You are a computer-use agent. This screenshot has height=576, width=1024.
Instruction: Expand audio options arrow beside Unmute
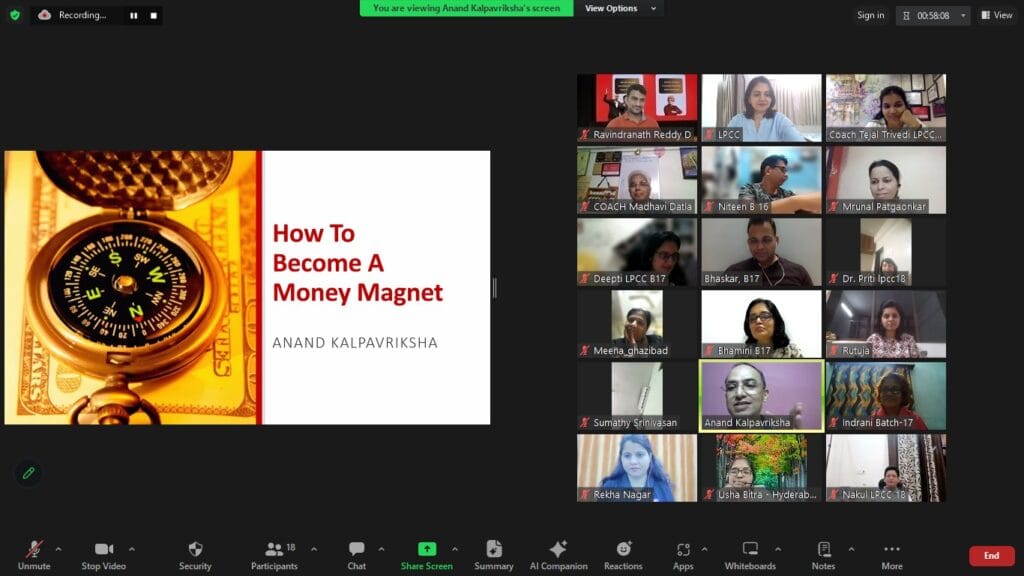[x=58, y=549]
